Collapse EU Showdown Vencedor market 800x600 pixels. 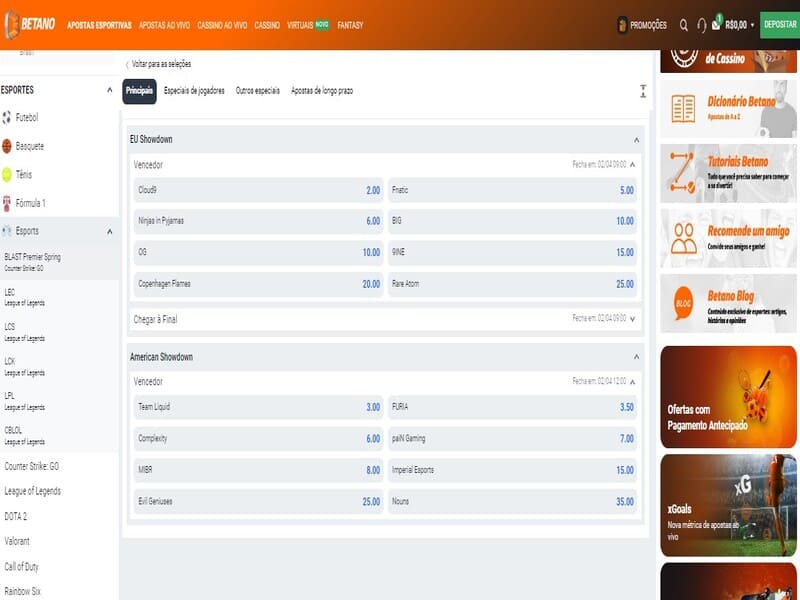(x=633, y=164)
